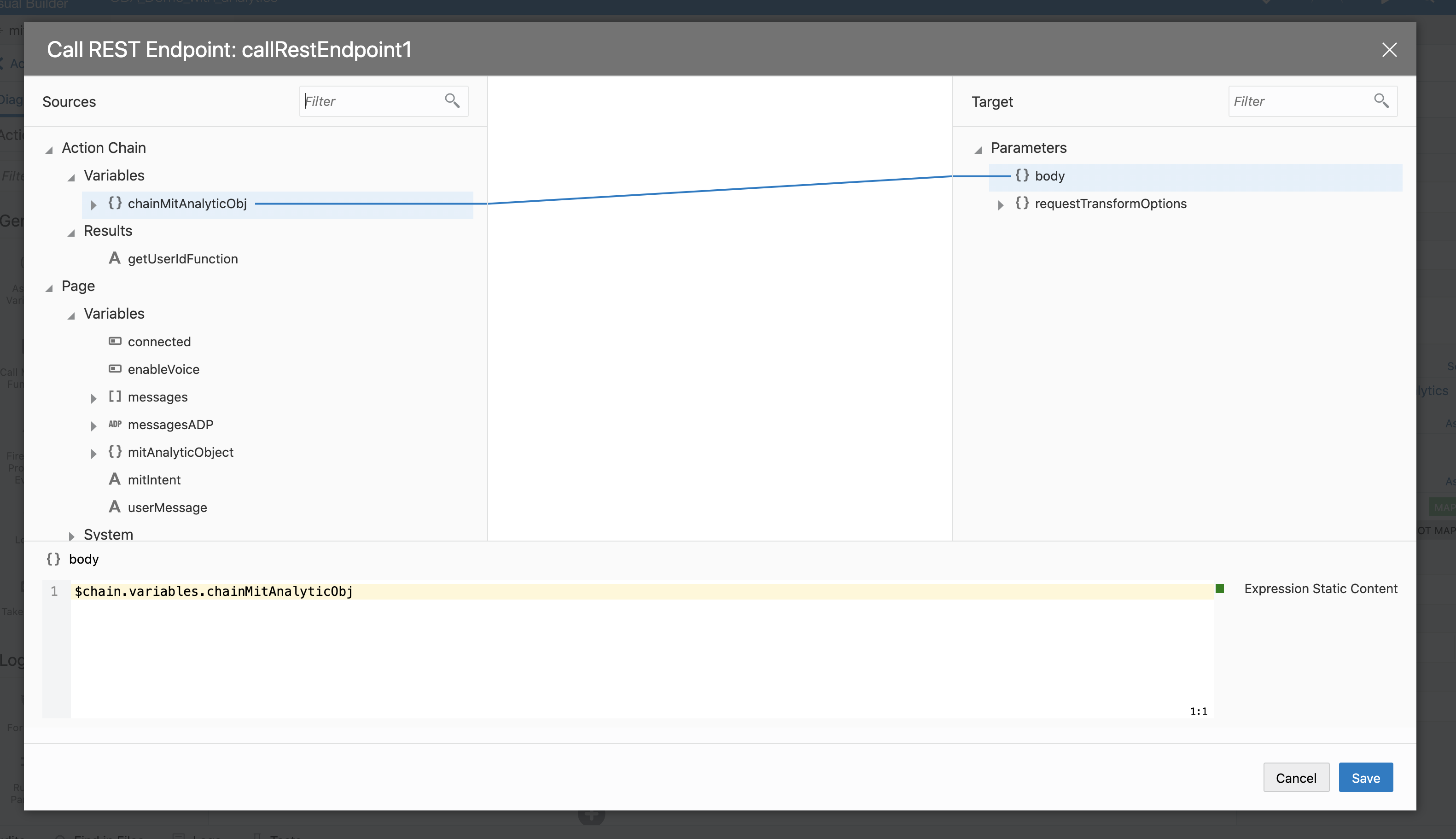This screenshot has height=839, width=1456.
Task: Select the body target parameter
Action: [1049, 176]
